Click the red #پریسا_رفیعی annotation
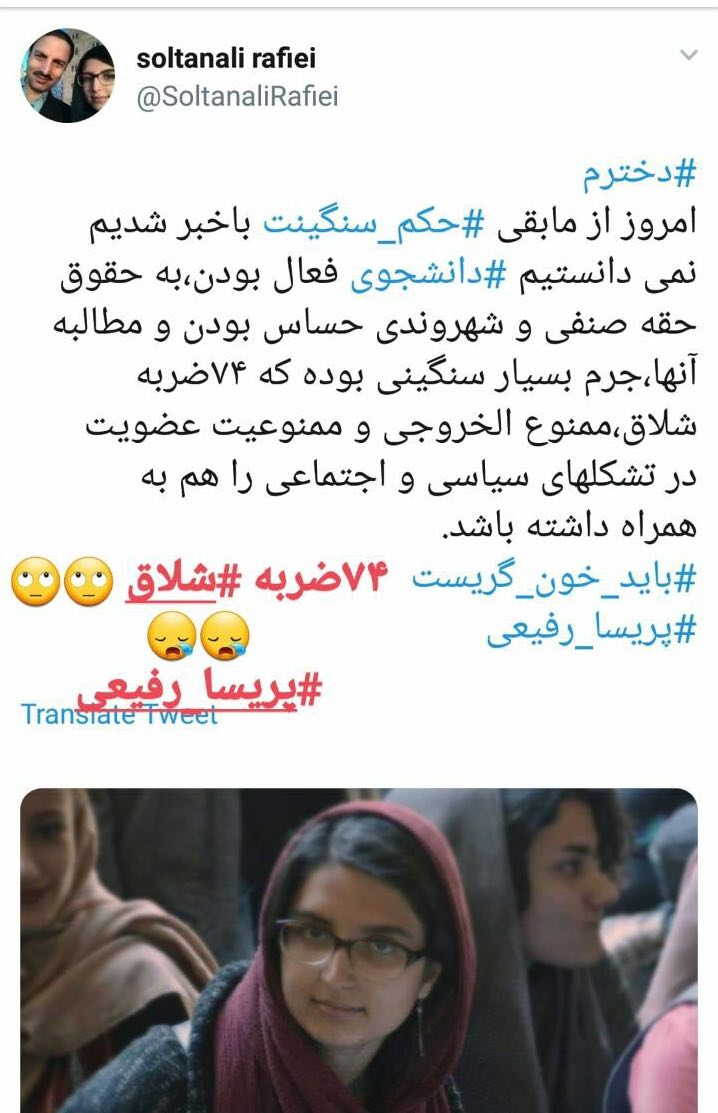This screenshot has height=1113, width=718. (199, 689)
